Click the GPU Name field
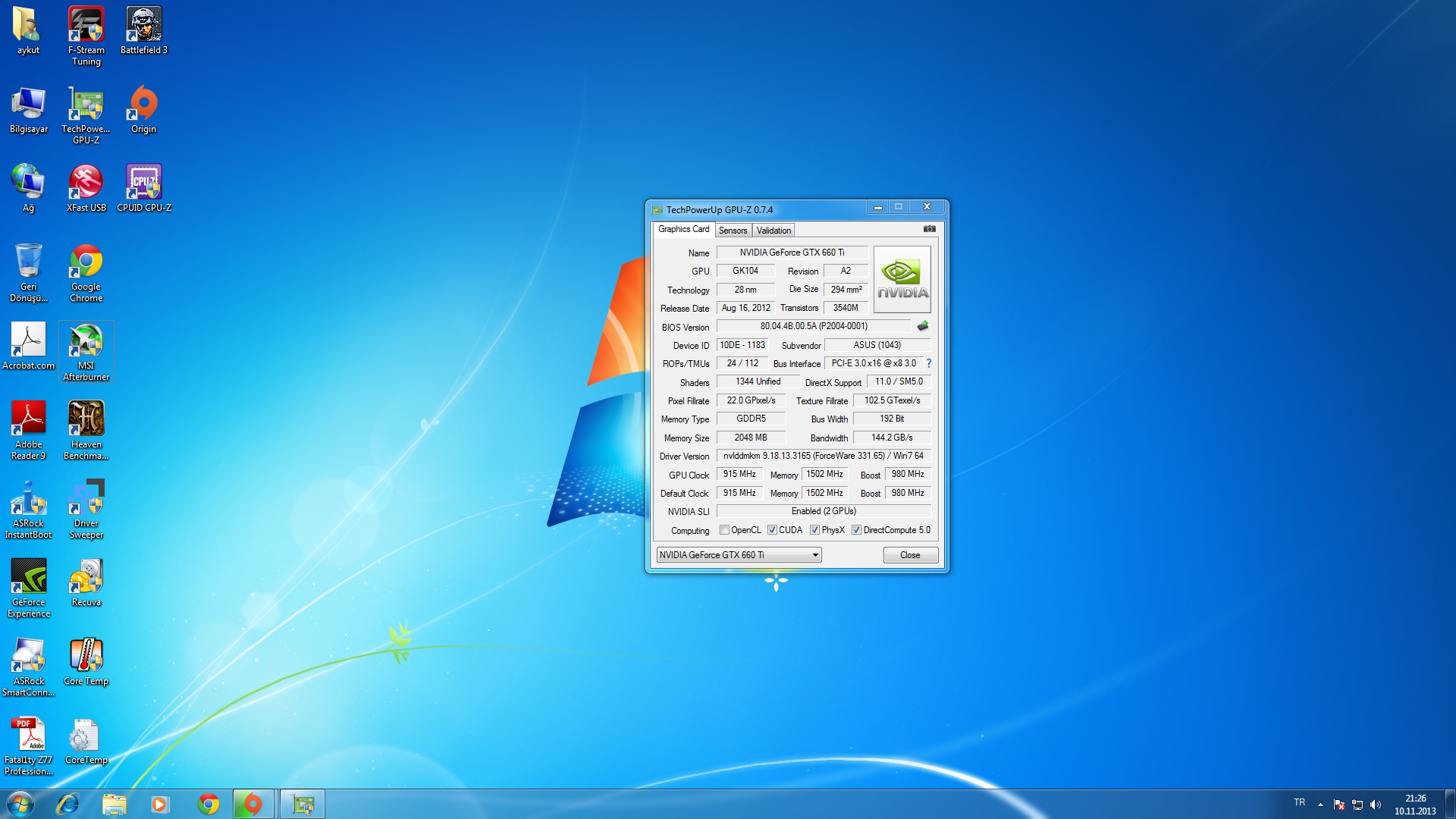Screen dimensions: 1456x819 coord(792,253)
